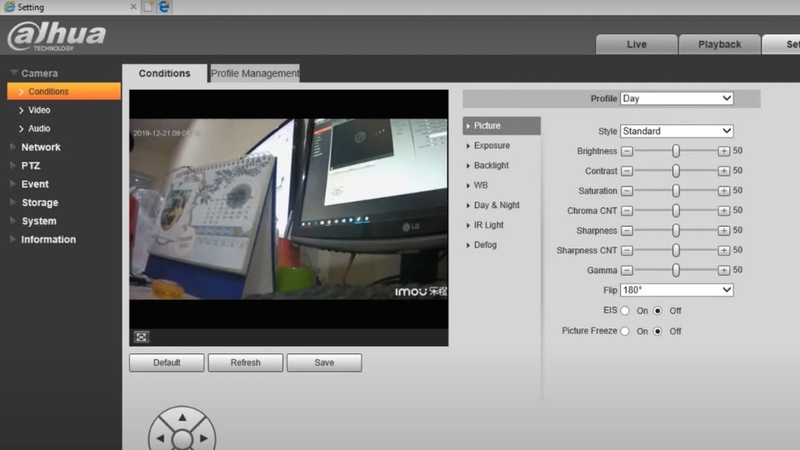Image resolution: width=800 pixels, height=450 pixels.
Task: Open the Flip dropdown
Action: point(677,290)
